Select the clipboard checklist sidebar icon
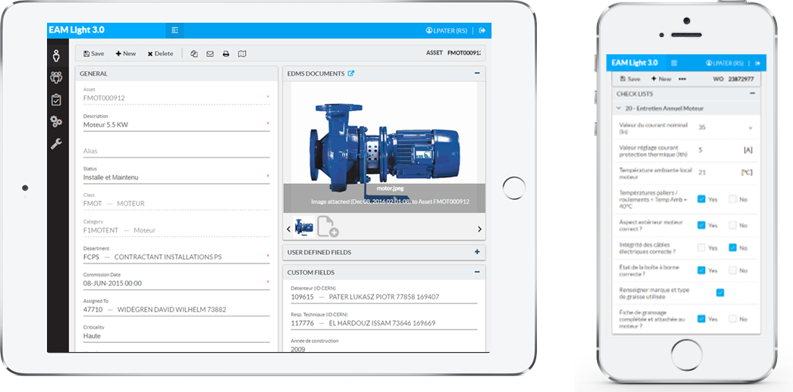 pyautogui.click(x=56, y=100)
